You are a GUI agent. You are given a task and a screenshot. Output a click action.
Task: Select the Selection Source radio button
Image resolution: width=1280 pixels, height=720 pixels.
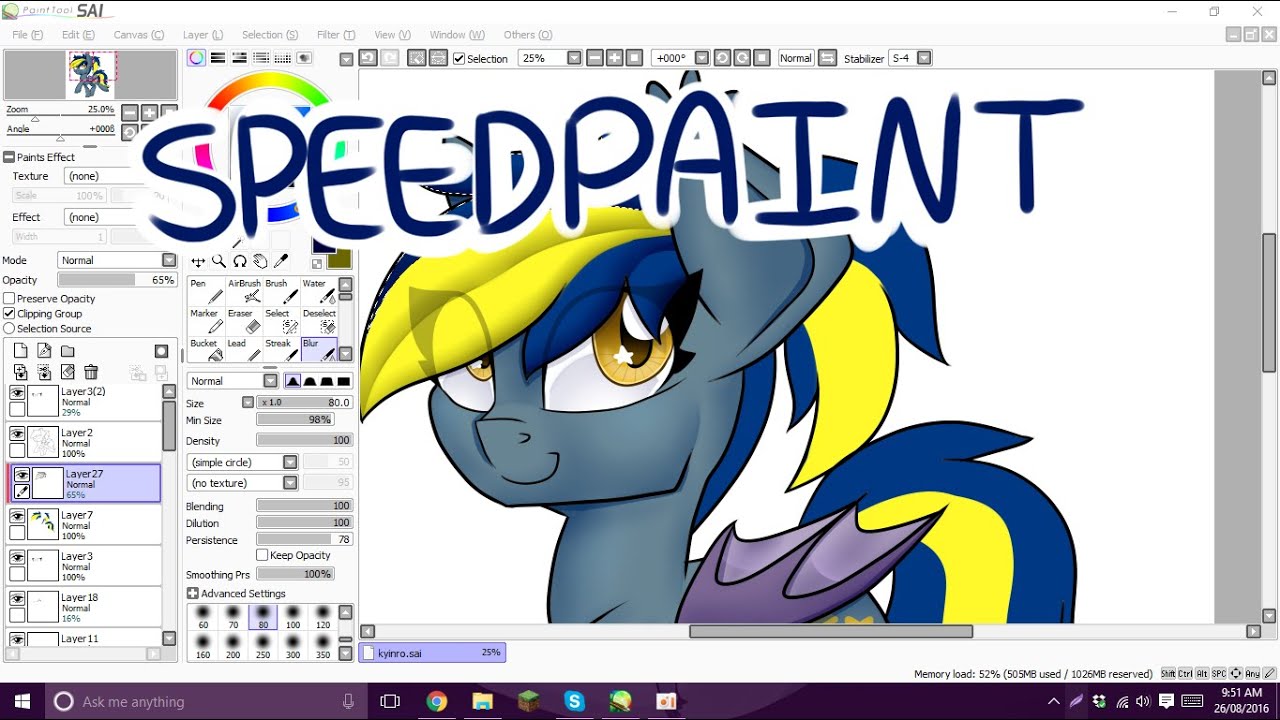(x=9, y=329)
